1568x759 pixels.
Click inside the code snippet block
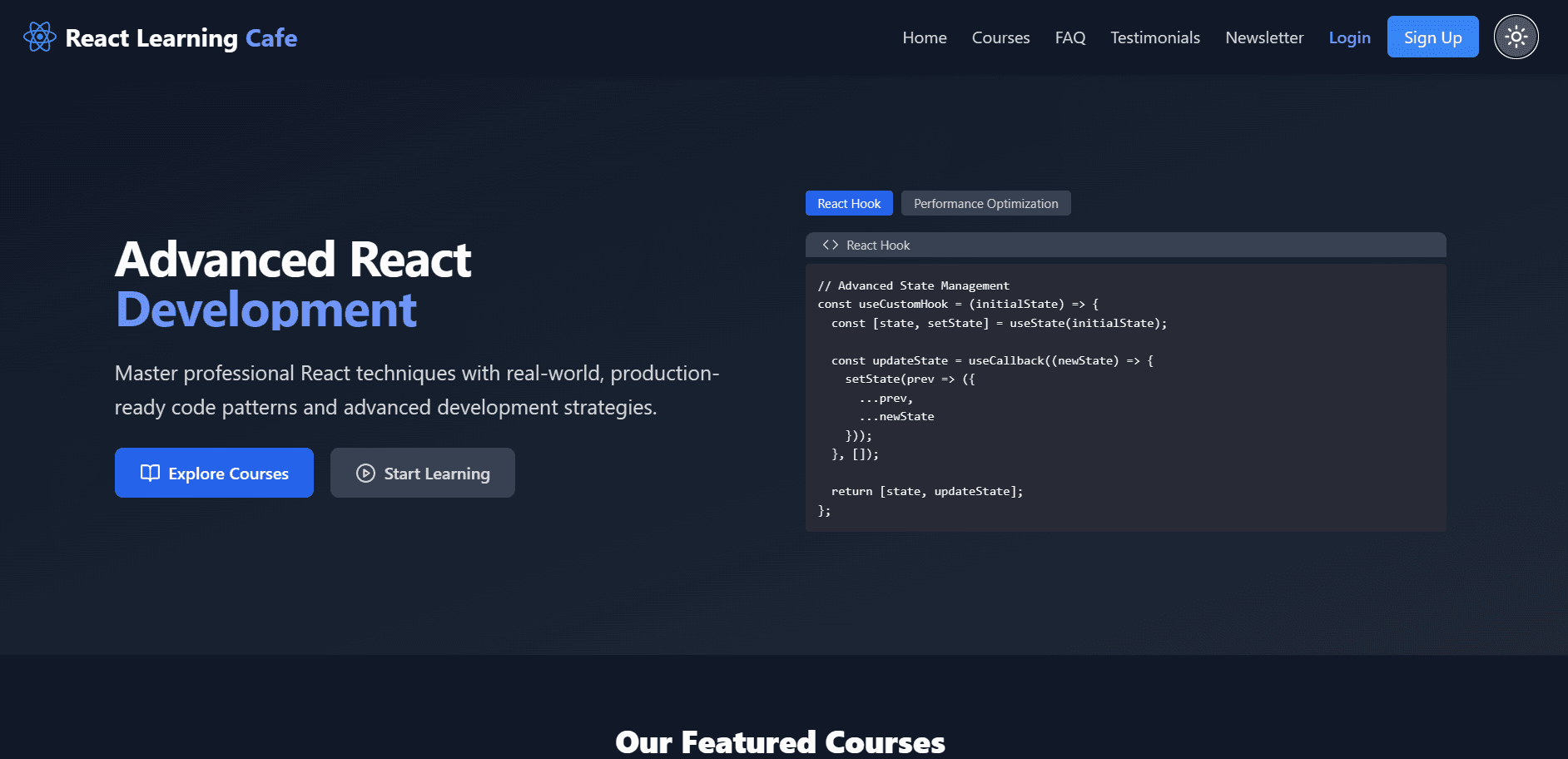tap(1124, 398)
